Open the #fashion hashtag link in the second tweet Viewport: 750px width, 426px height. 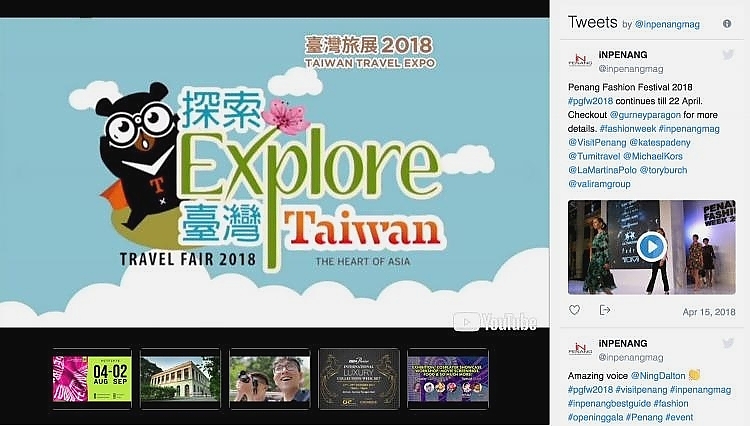pos(671,404)
